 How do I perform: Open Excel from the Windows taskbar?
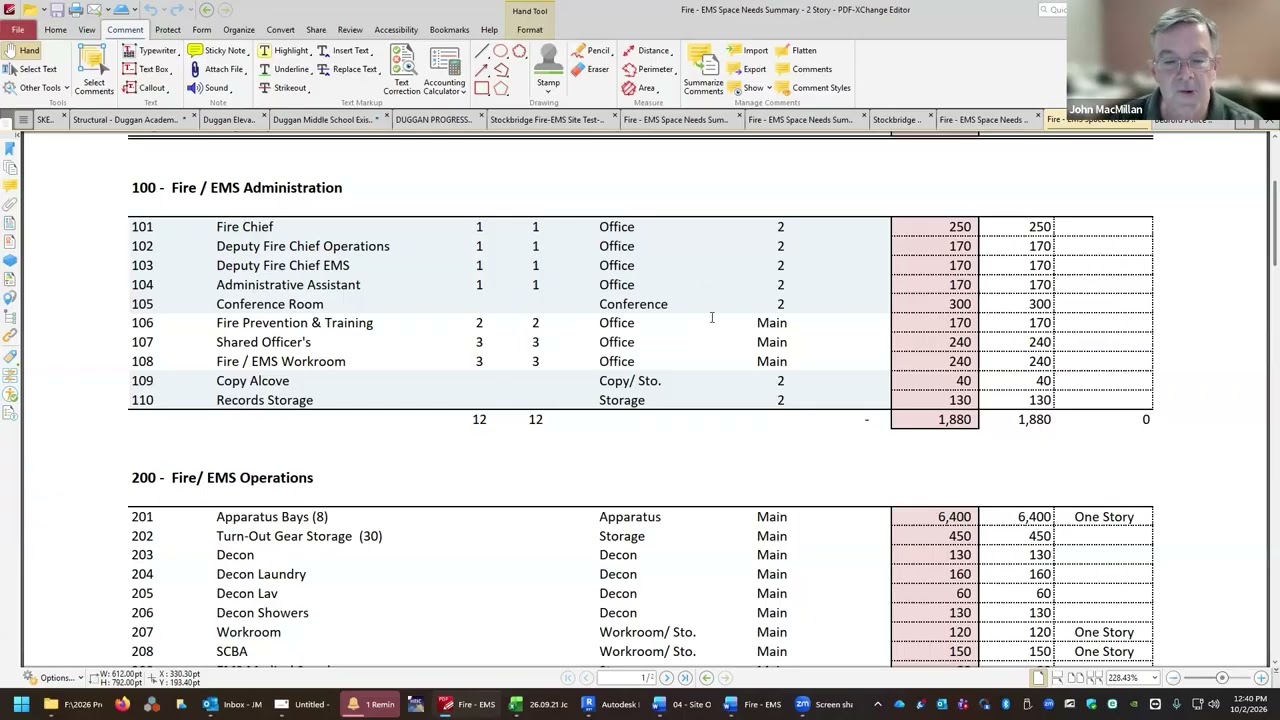516,704
